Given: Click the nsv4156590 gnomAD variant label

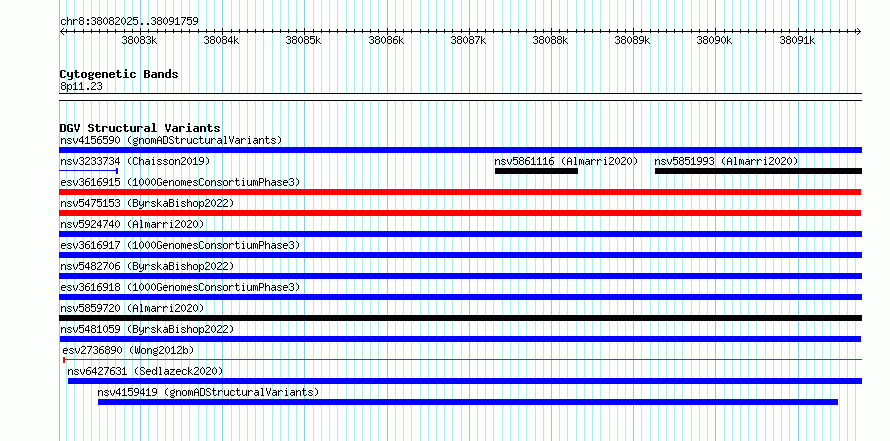Looking at the screenshot, I should [x=171, y=140].
